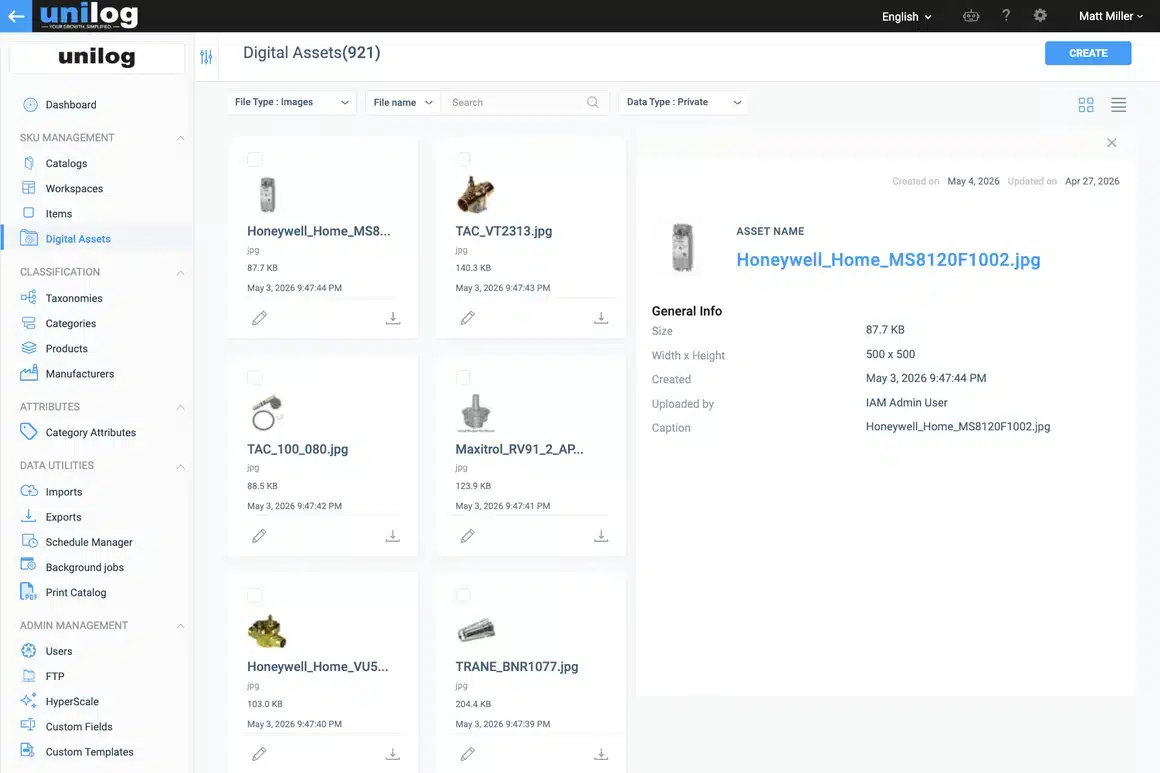Click the Taxonomies tree icon
This screenshot has width=1160, height=773.
29,297
